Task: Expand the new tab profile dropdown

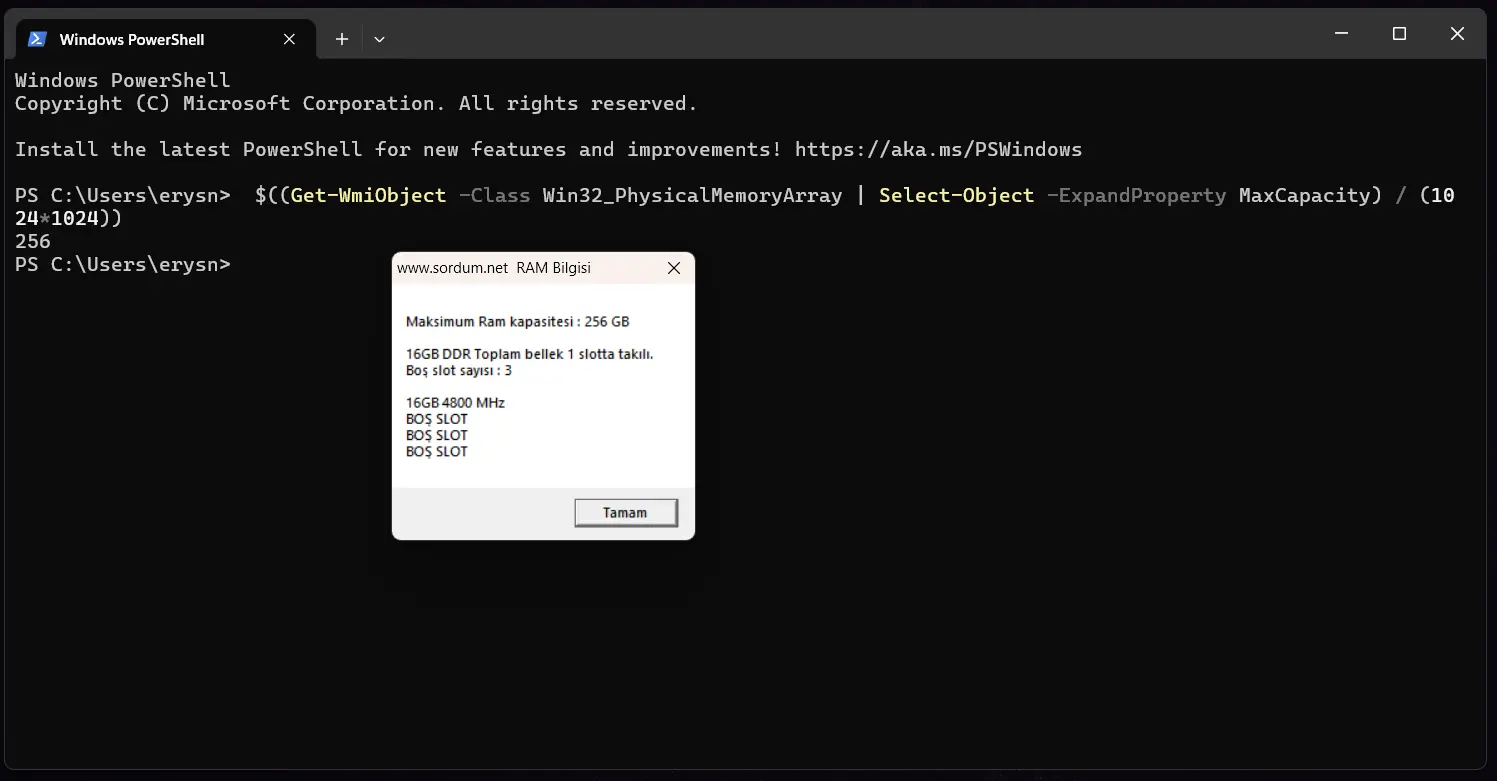Action: (379, 39)
